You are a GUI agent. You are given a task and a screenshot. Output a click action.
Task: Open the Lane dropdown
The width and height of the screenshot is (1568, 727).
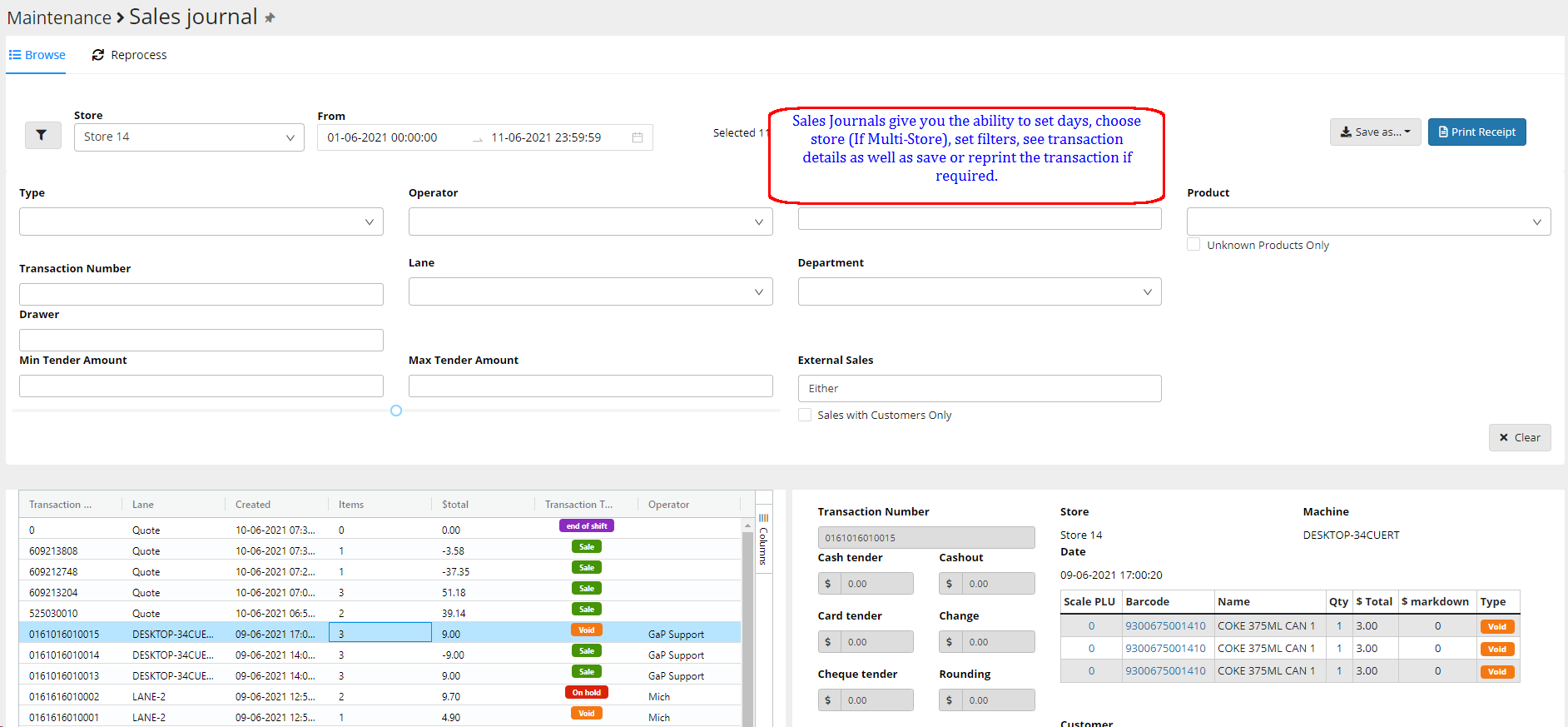tap(590, 291)
